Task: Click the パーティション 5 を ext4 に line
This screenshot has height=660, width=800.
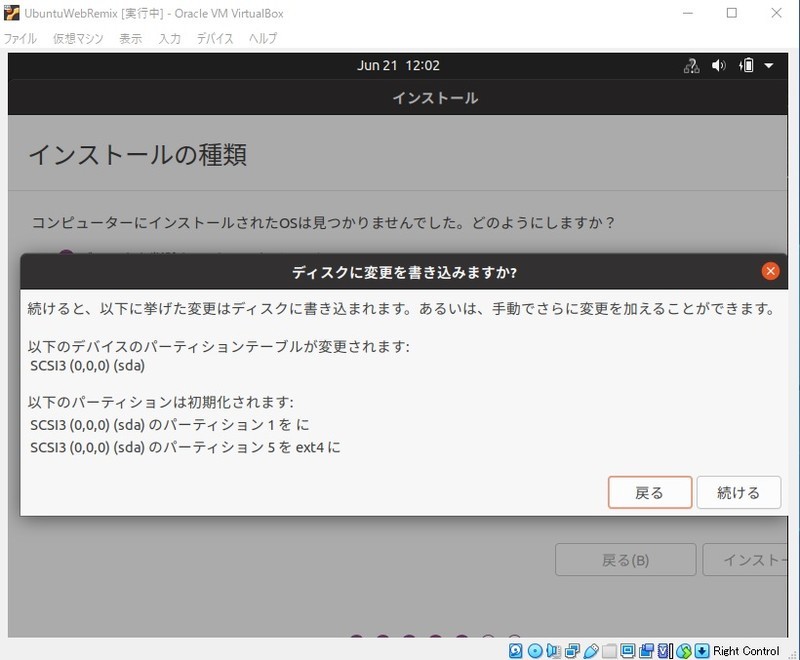Action: point(185,447)
